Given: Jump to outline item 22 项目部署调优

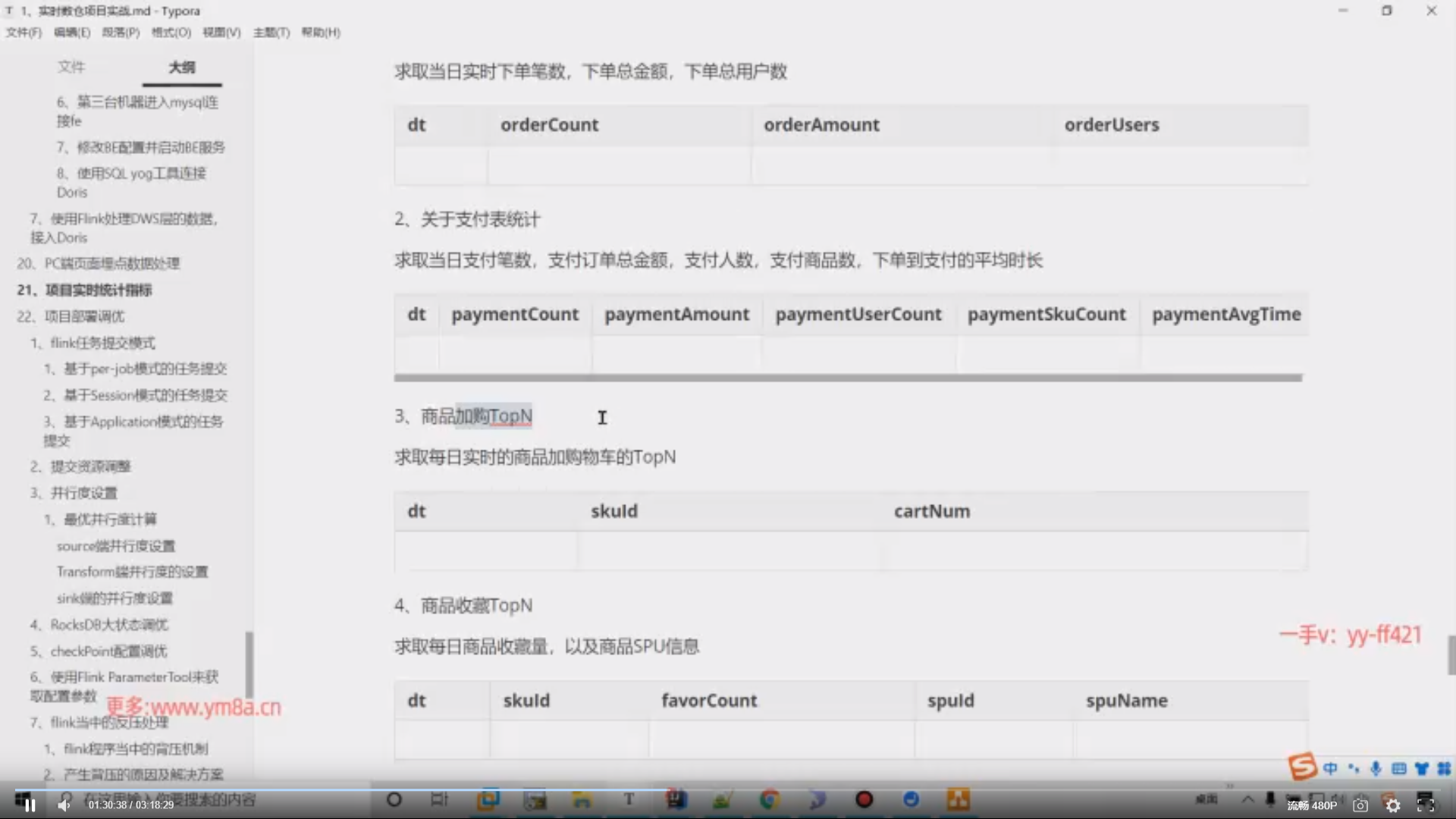Looking at the screenshot, I should click(x=71, y=316).
